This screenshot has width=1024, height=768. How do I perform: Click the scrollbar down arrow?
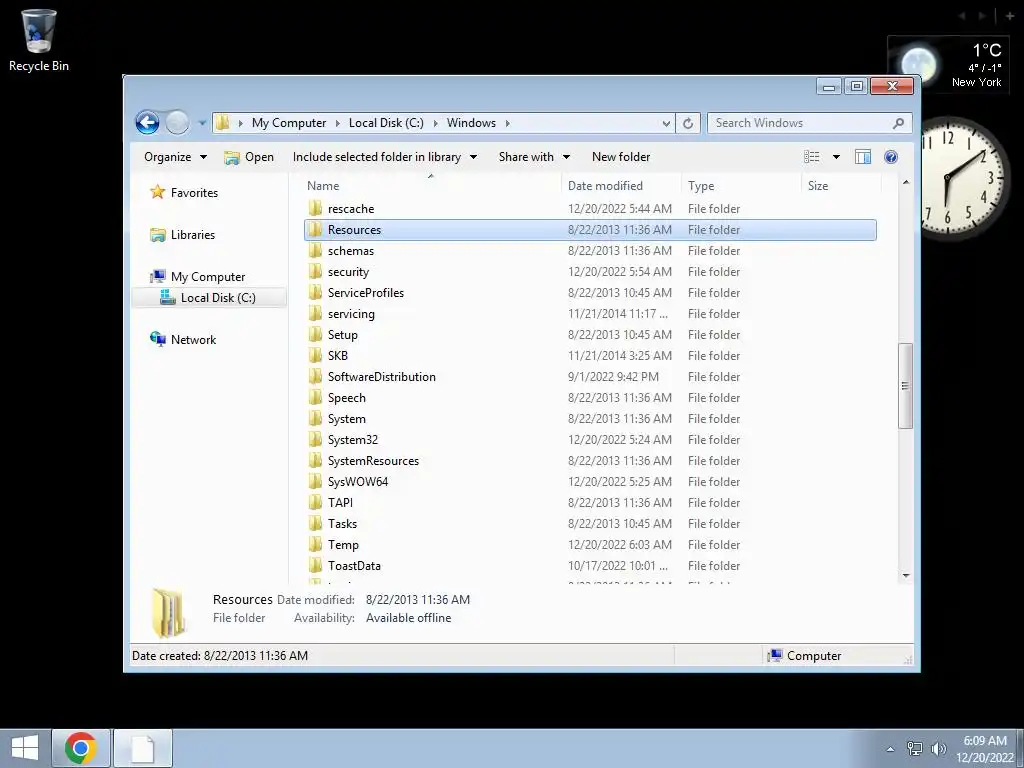905,575
